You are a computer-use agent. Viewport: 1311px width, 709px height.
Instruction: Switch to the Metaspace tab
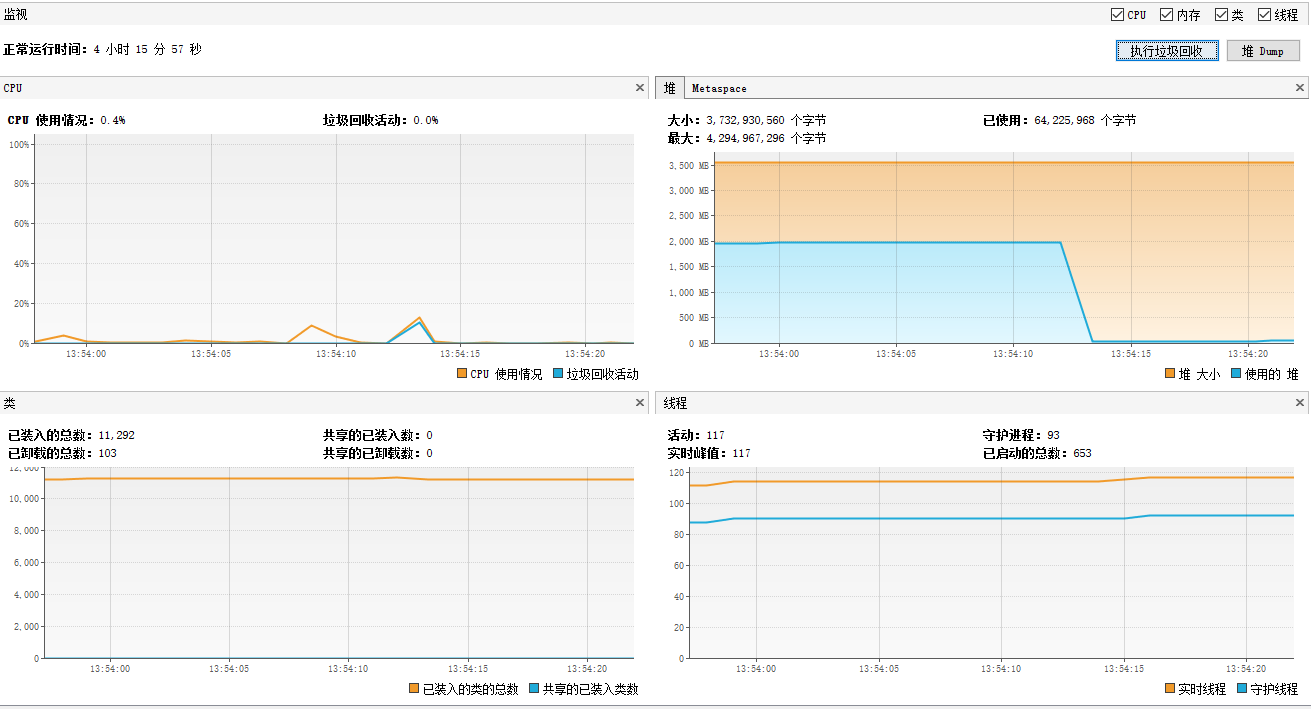tap(719, 89)
